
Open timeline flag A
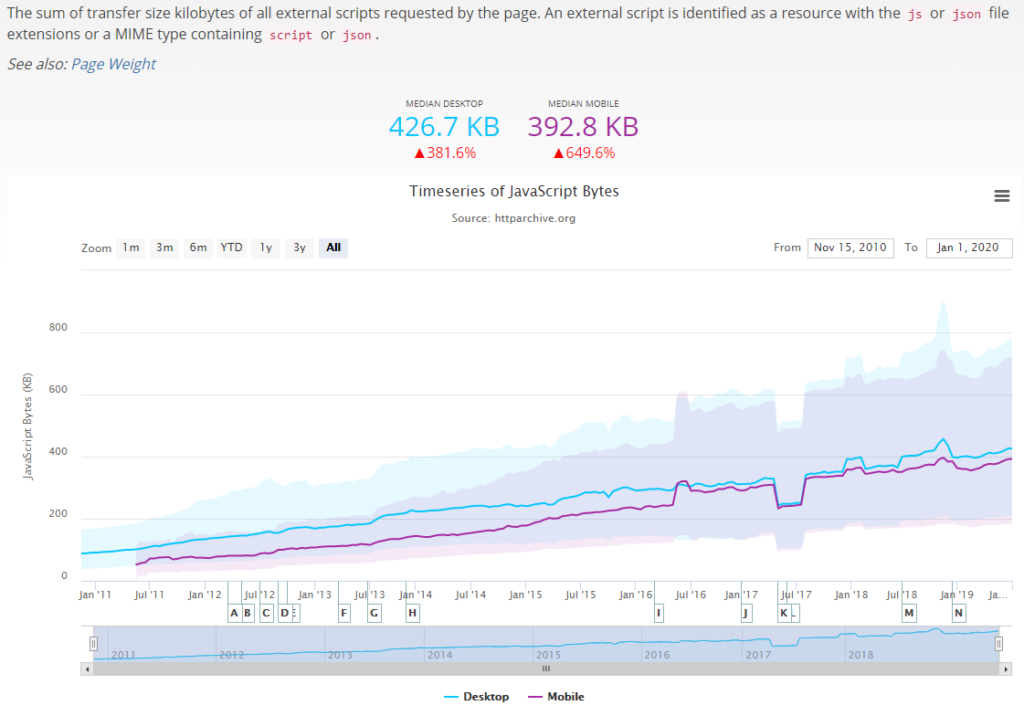click(x=234, y=613)
